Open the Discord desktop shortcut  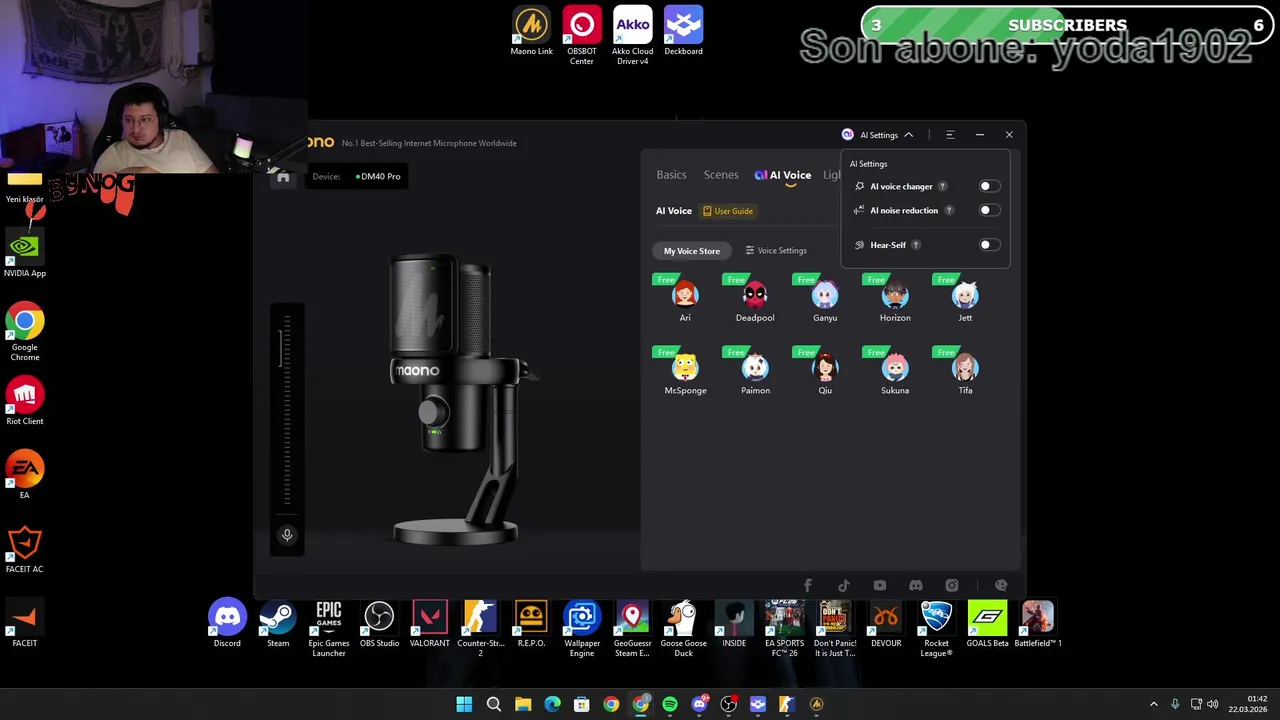click(x=227, y=624)
